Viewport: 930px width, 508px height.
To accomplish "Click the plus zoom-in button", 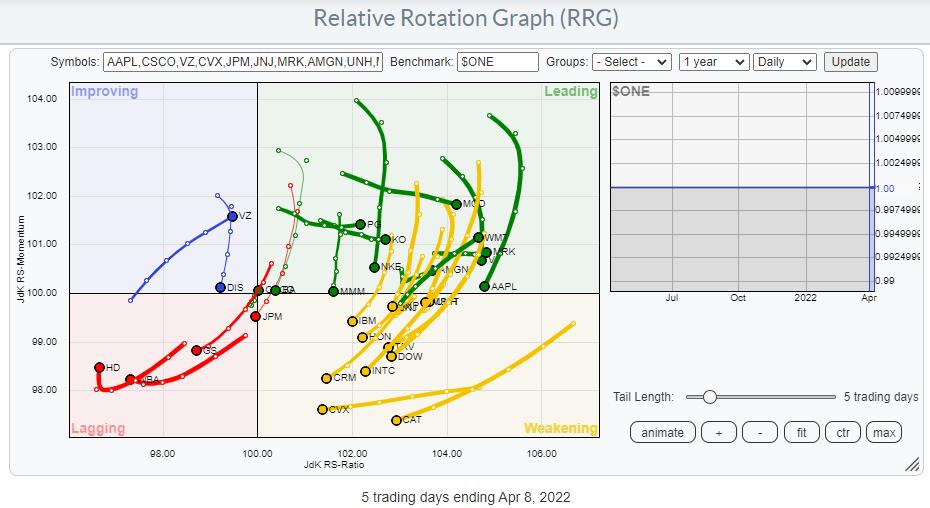I will coord(718,432).
